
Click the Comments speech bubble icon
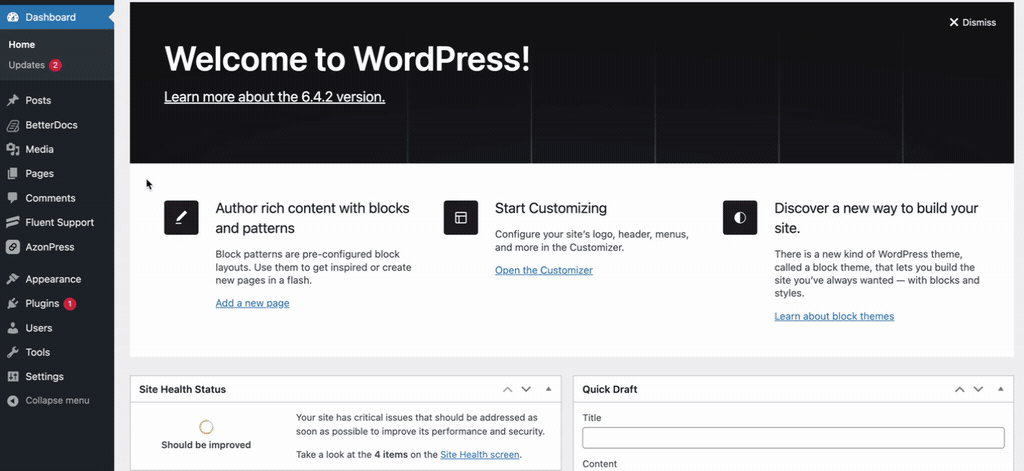[12, 198]
